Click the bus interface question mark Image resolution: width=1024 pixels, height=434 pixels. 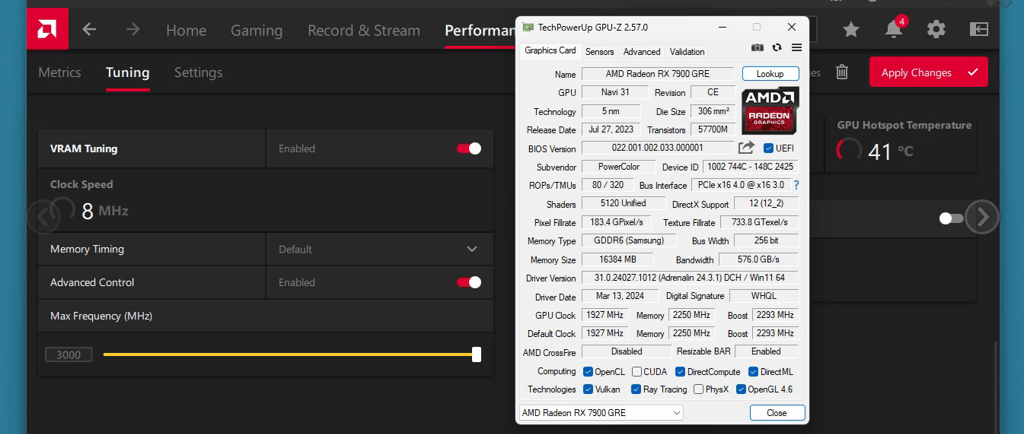click(796, 185)
